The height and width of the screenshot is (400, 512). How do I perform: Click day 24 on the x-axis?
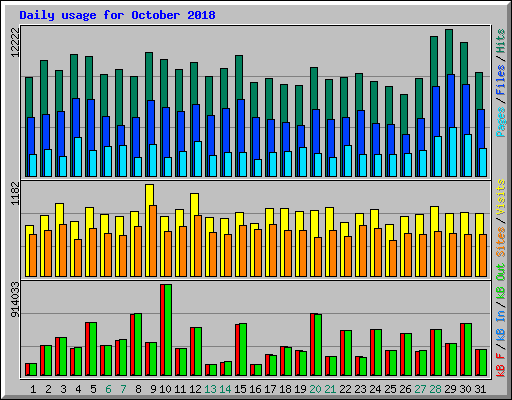[x=375, y=389]
